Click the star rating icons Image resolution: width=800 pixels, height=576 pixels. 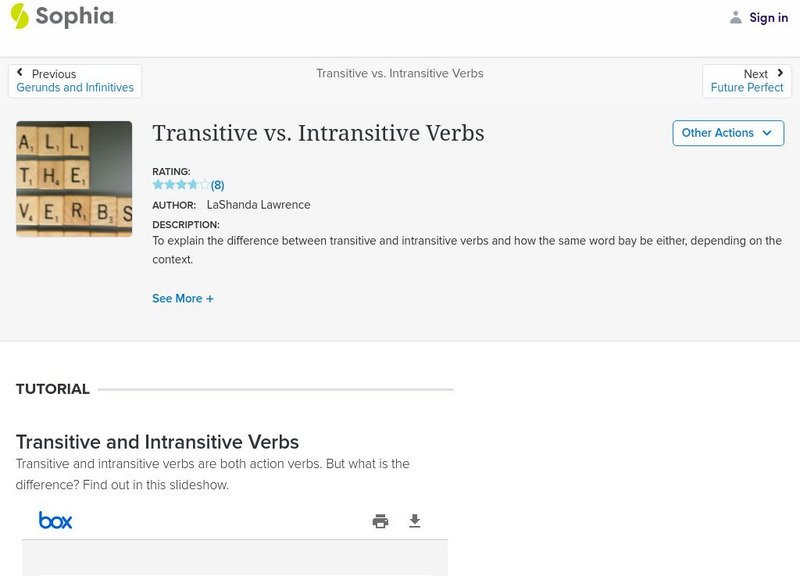click(181, 185)
